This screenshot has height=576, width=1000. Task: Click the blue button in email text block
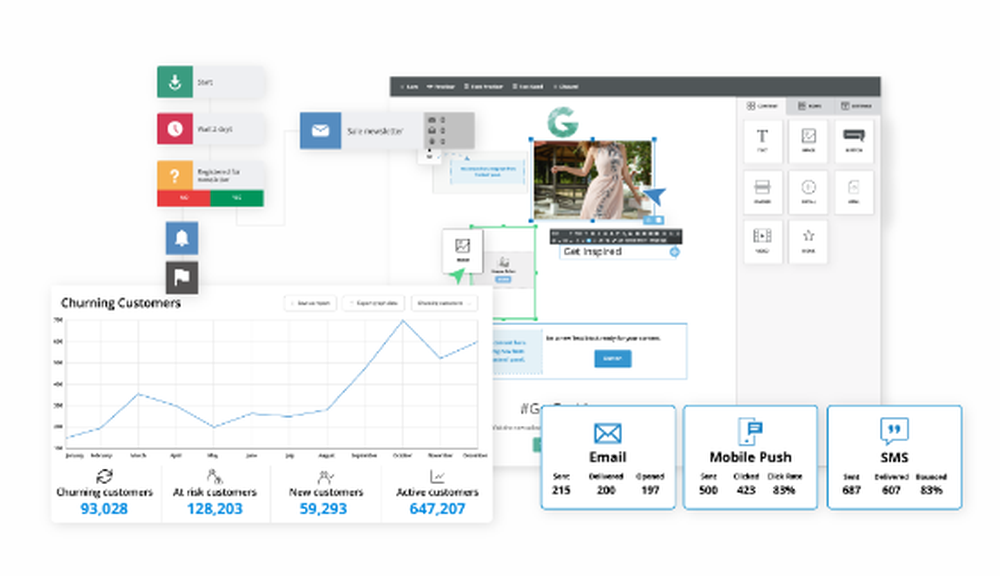pyautogui.click(x=613, y=358)
